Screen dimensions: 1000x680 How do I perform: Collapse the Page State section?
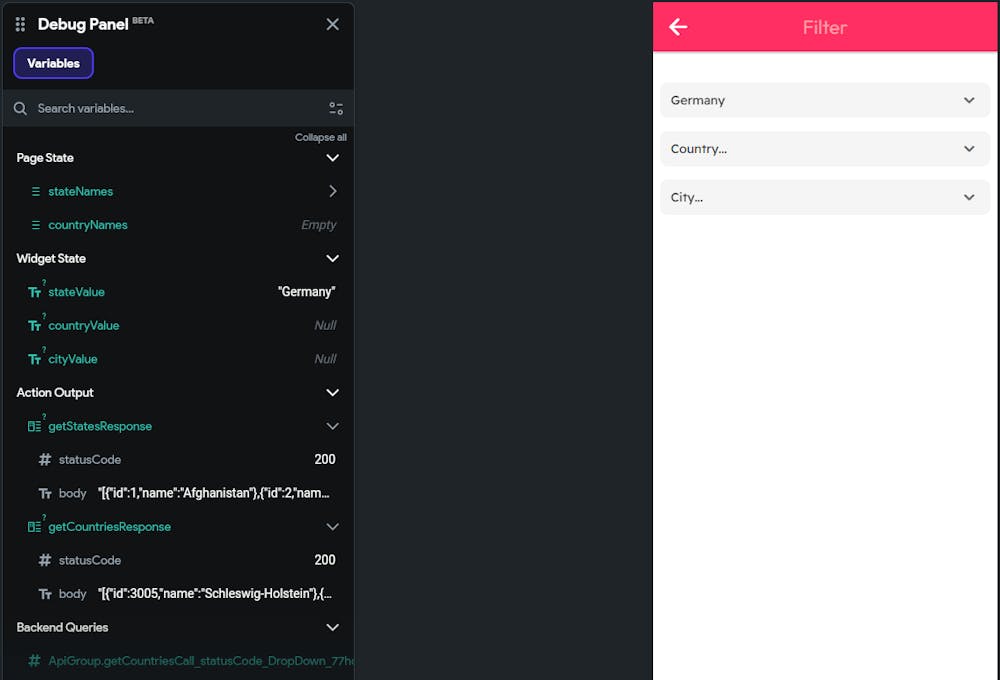(332, 158)
